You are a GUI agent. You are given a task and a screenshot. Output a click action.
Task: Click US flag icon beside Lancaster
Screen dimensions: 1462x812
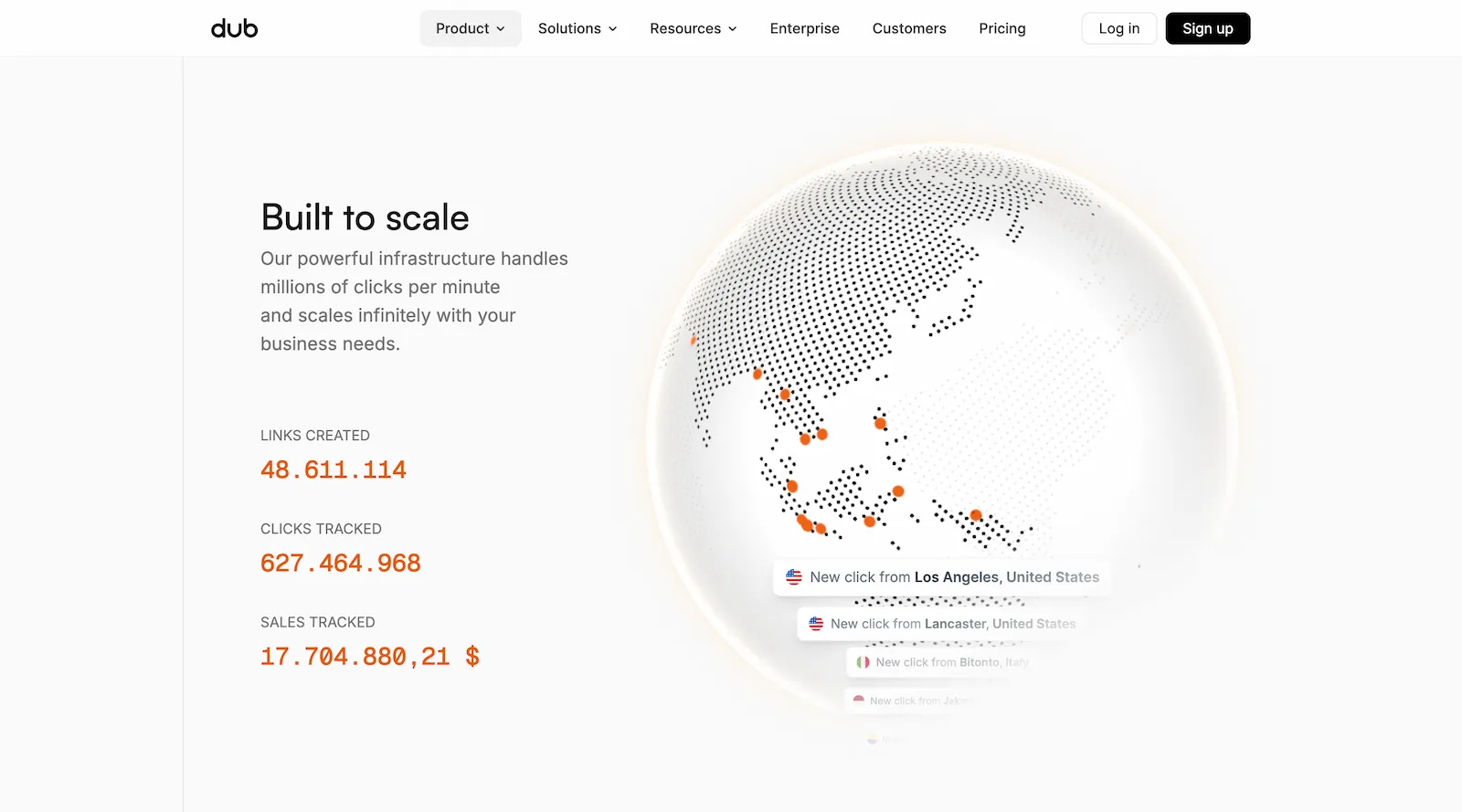[816, 624]
